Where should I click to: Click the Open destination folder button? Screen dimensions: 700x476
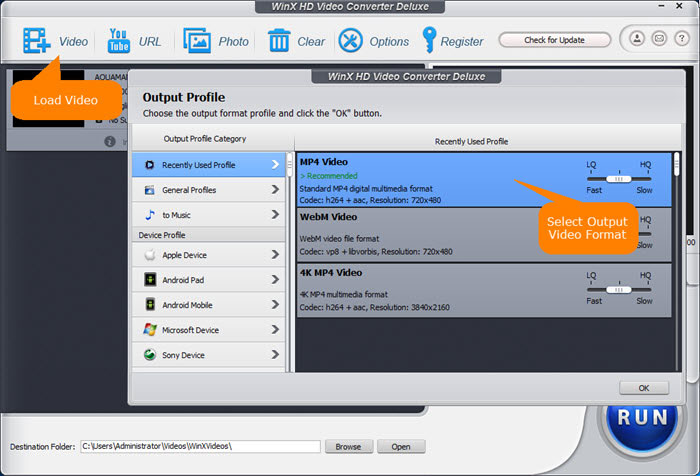[401, 447]
